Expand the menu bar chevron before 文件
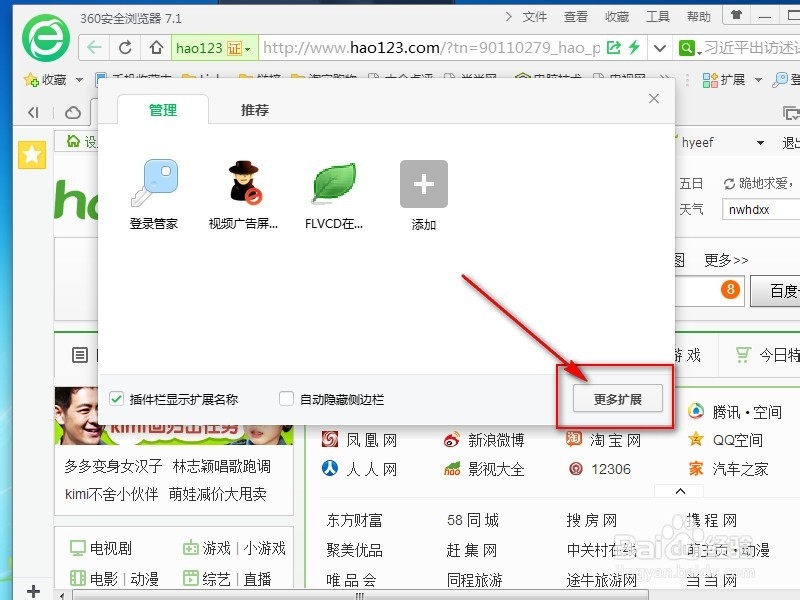800x600 pixels. pos(508,17)
